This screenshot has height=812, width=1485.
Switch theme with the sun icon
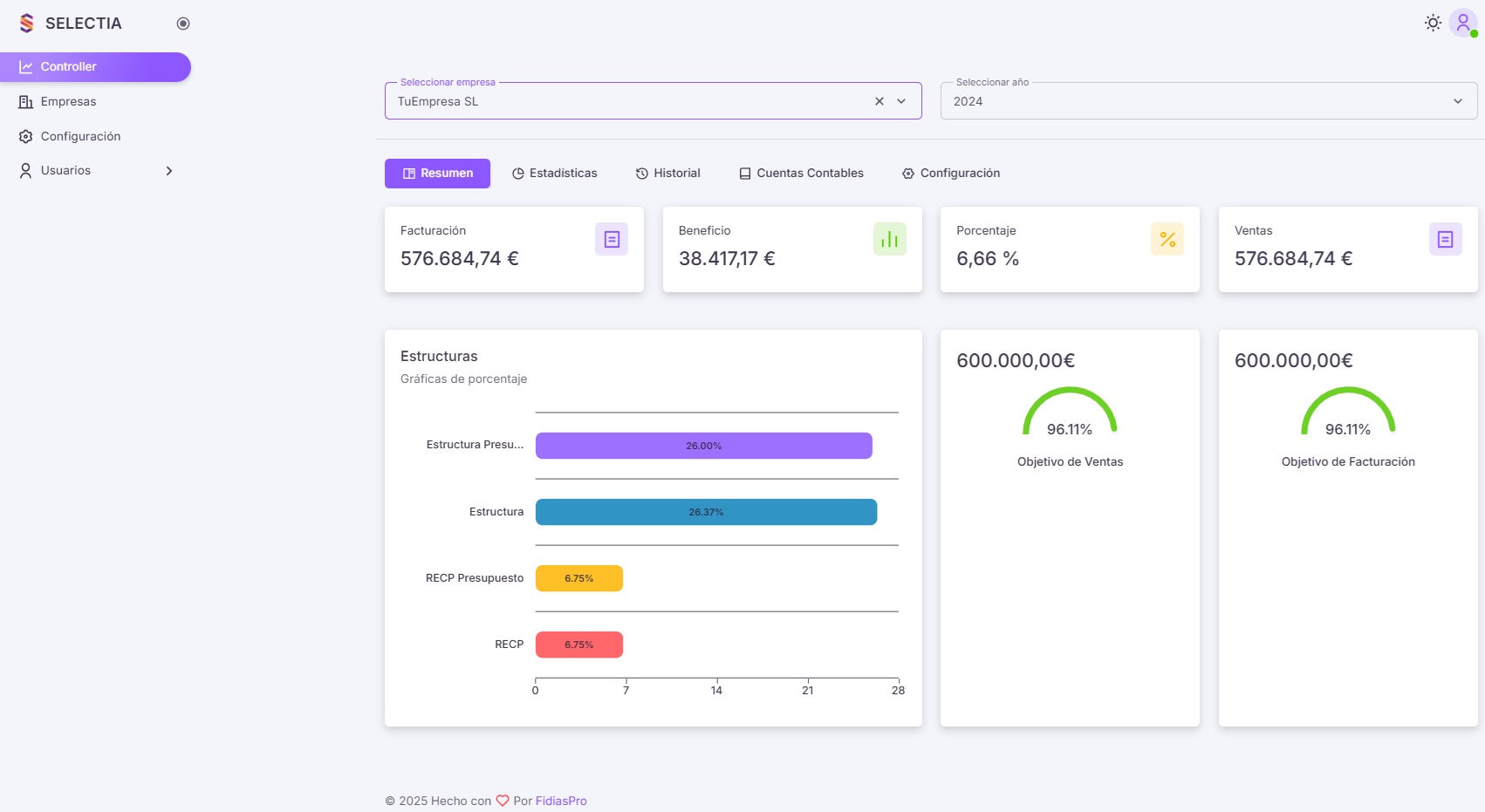(x=1433, y=24)
